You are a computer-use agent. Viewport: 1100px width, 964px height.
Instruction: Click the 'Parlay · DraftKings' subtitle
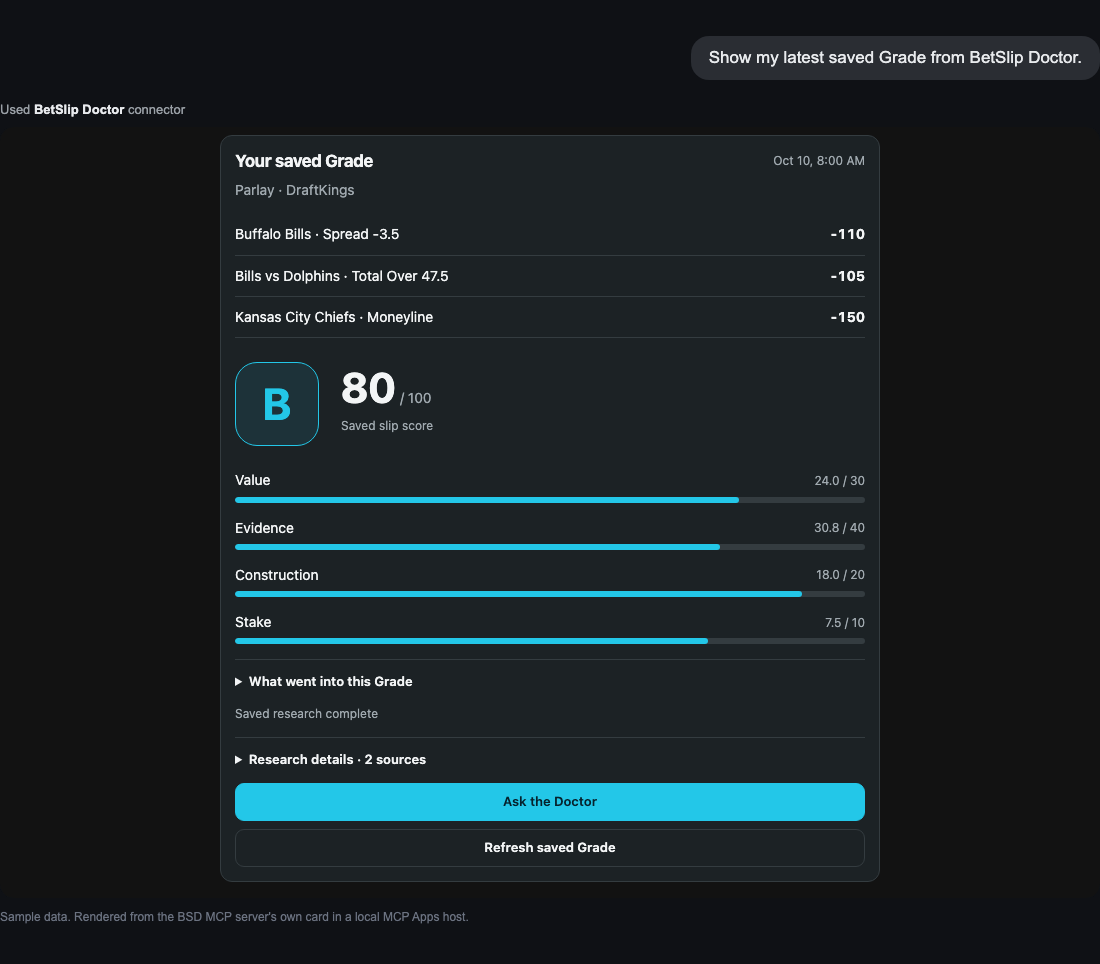point(295,190)
